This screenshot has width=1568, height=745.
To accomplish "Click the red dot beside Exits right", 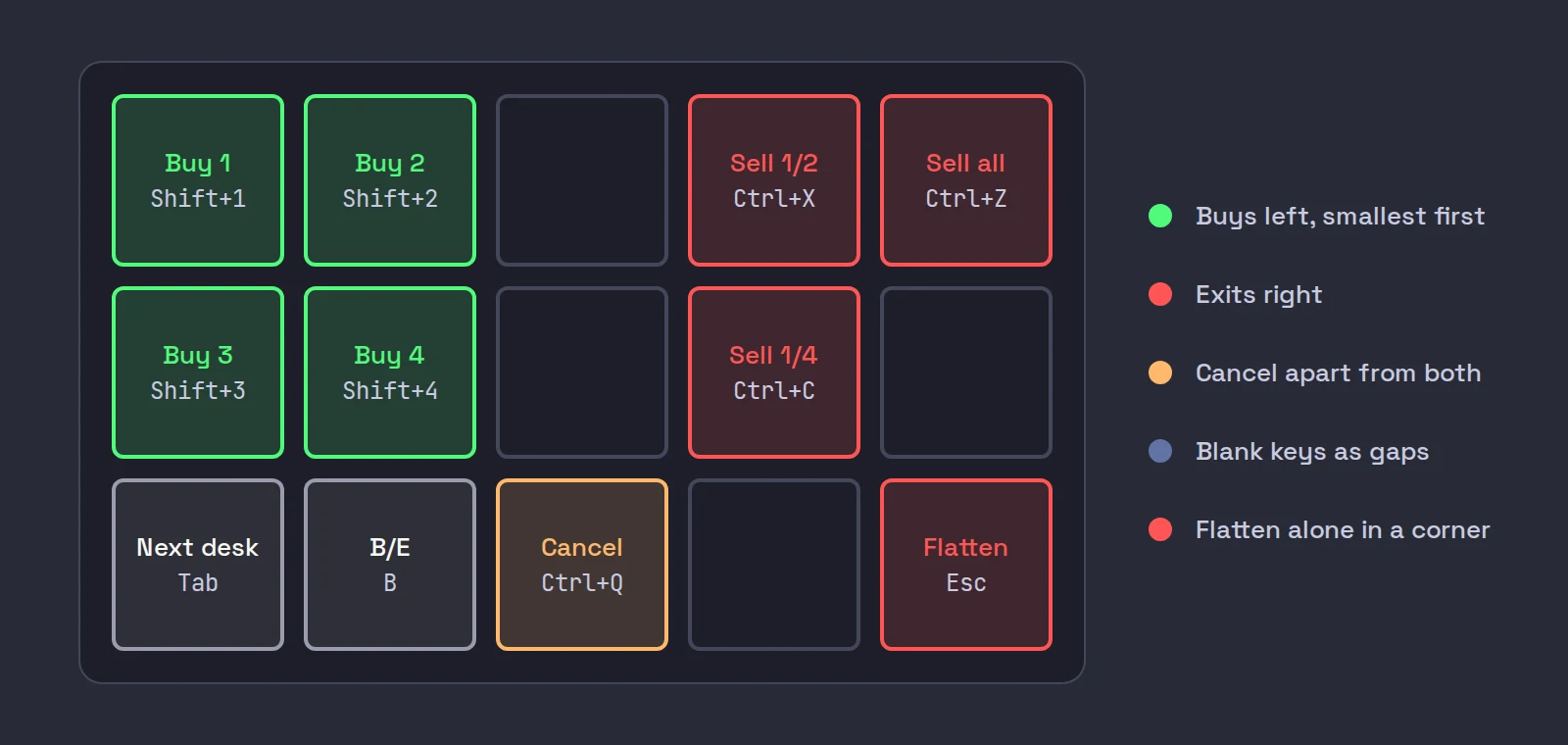I will pos(1160,294).
